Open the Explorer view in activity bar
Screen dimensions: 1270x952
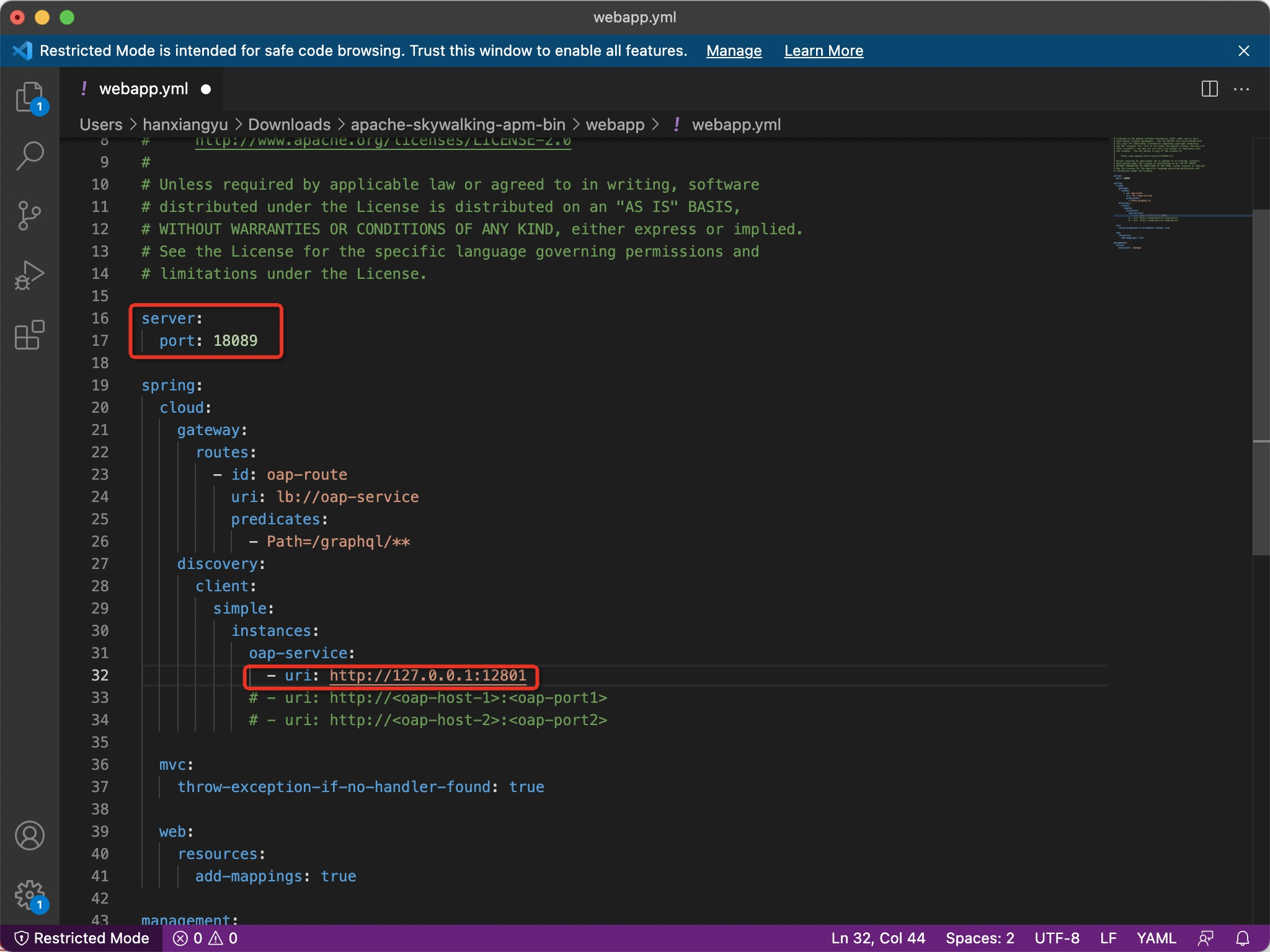pyautogui.click(x=29, y=97)
